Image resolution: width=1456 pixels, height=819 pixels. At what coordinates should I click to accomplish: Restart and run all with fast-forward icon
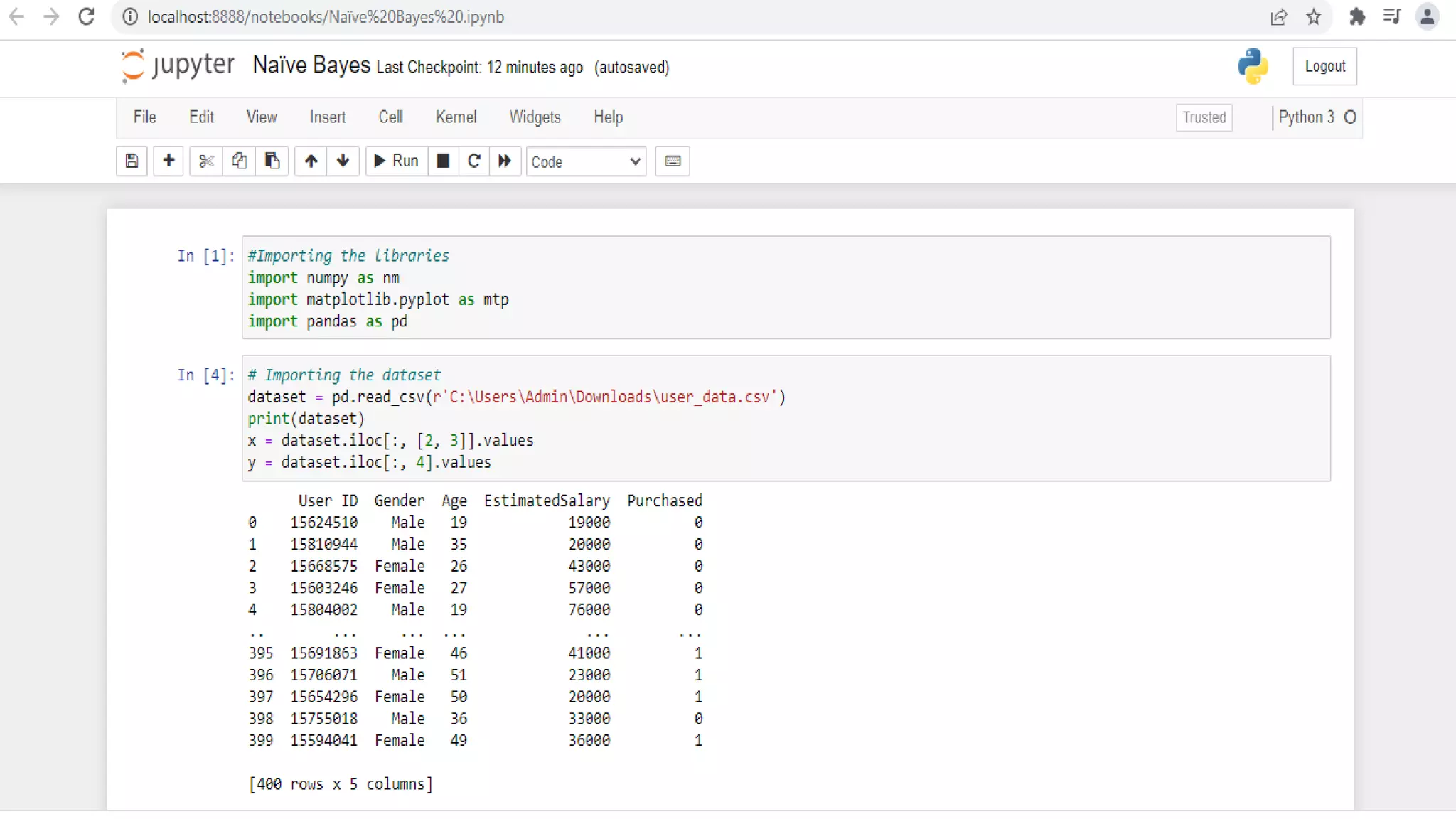pyautogui.click(x=505, y=161)
